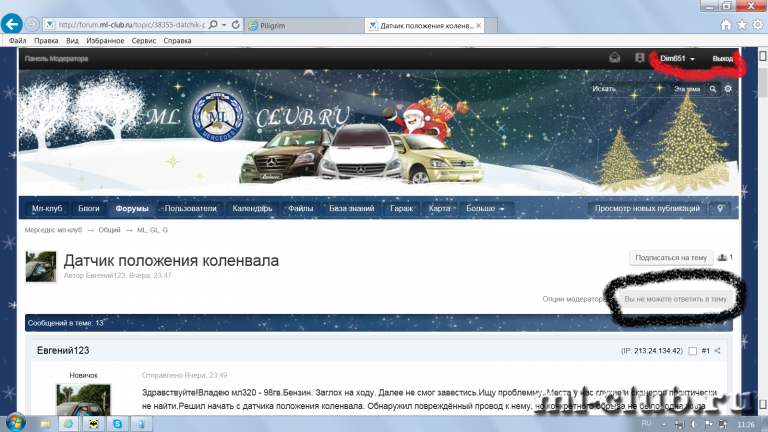
Task: Click the RU language indicator
Action: [x=647, y=424]
